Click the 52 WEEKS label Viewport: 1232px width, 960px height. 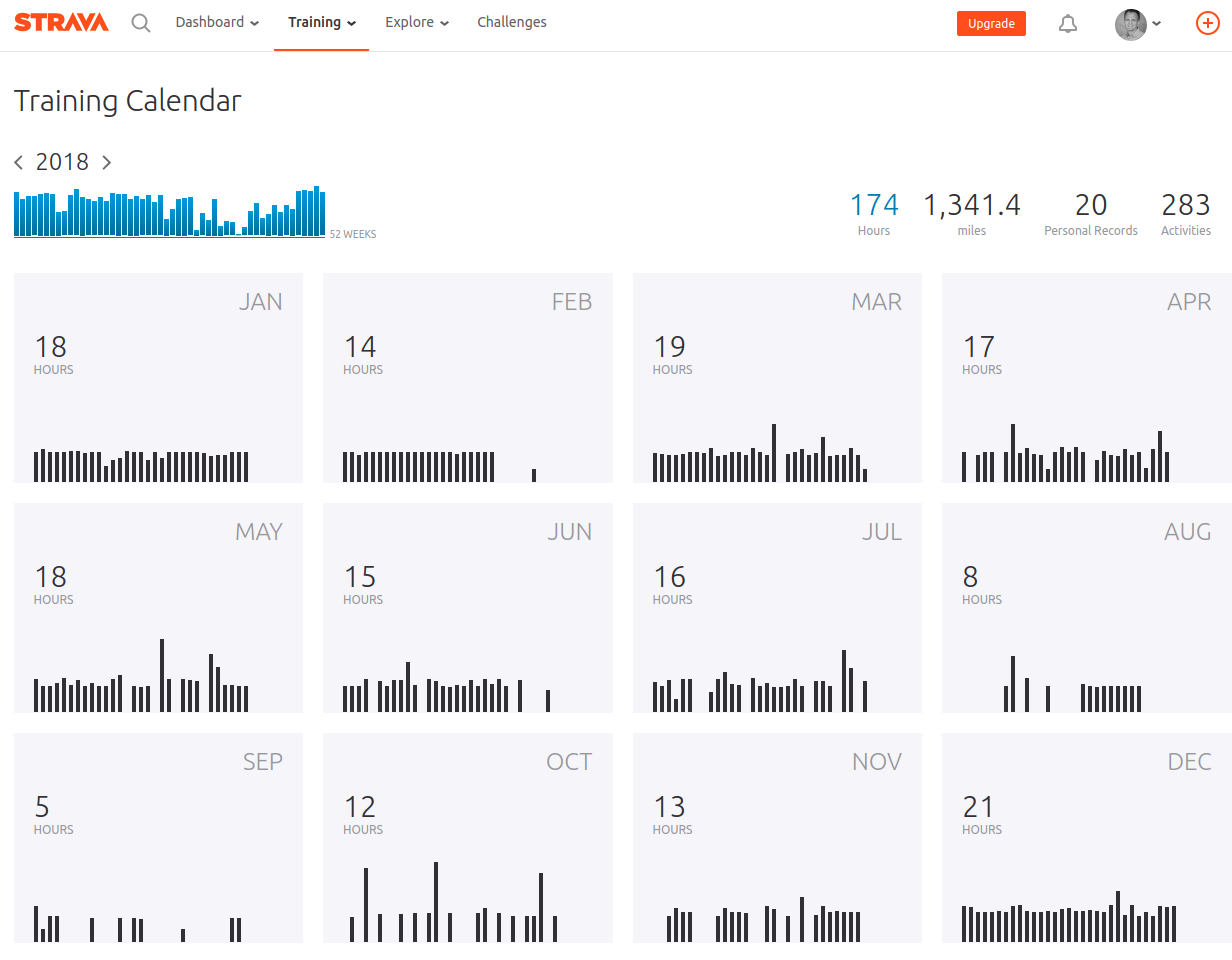tap(353, 234)
